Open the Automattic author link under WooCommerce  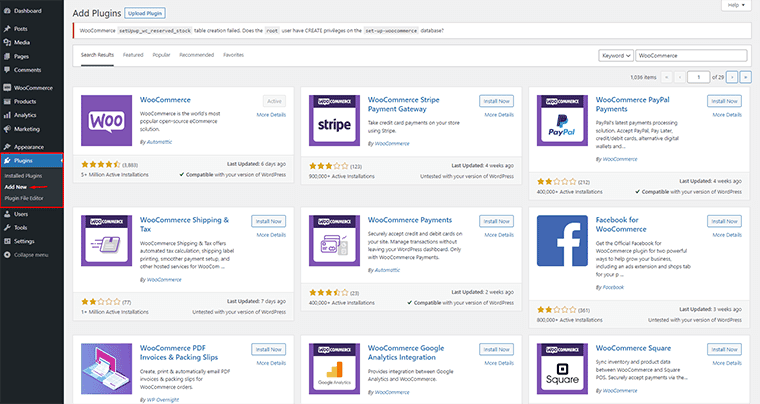pyautogui.click(x=159, y=142)
